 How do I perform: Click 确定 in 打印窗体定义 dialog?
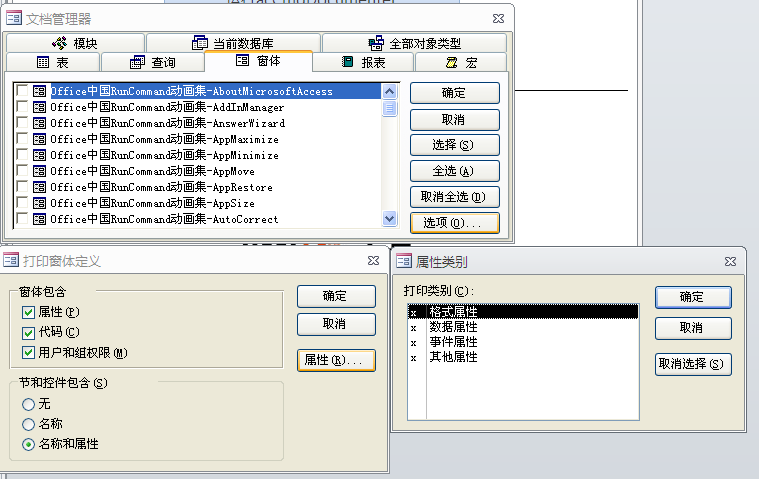click(336, 296)
